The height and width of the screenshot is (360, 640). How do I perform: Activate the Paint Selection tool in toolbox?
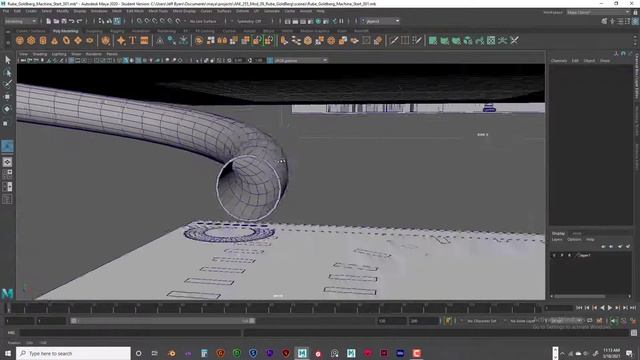[x=7, y=84]
